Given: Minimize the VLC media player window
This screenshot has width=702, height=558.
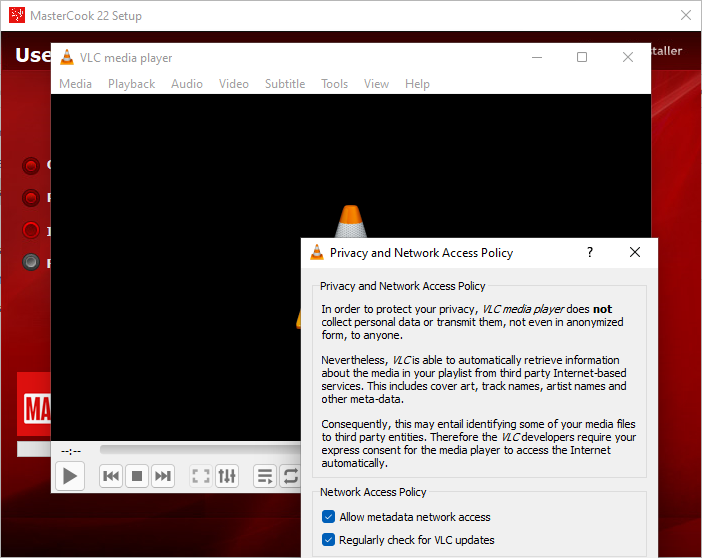Looking at the screenshot, I should 537,57.
